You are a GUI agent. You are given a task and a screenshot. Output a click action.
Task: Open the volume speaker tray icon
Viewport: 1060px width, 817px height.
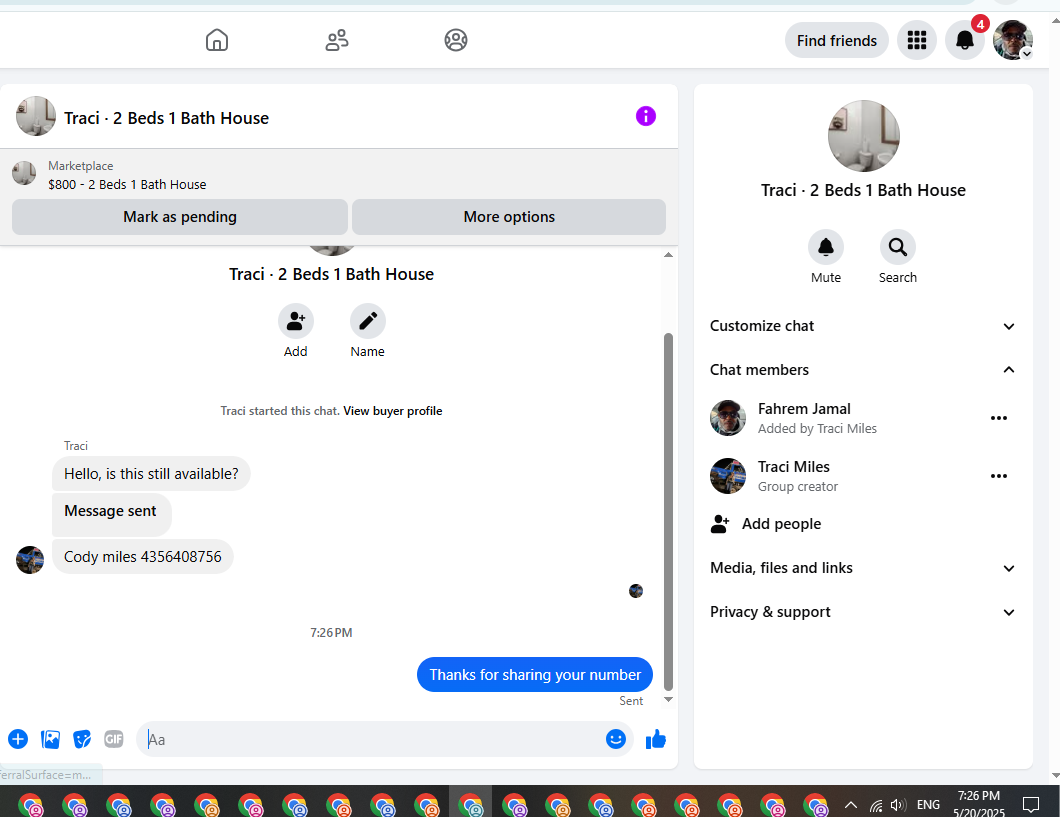(898, 804)
